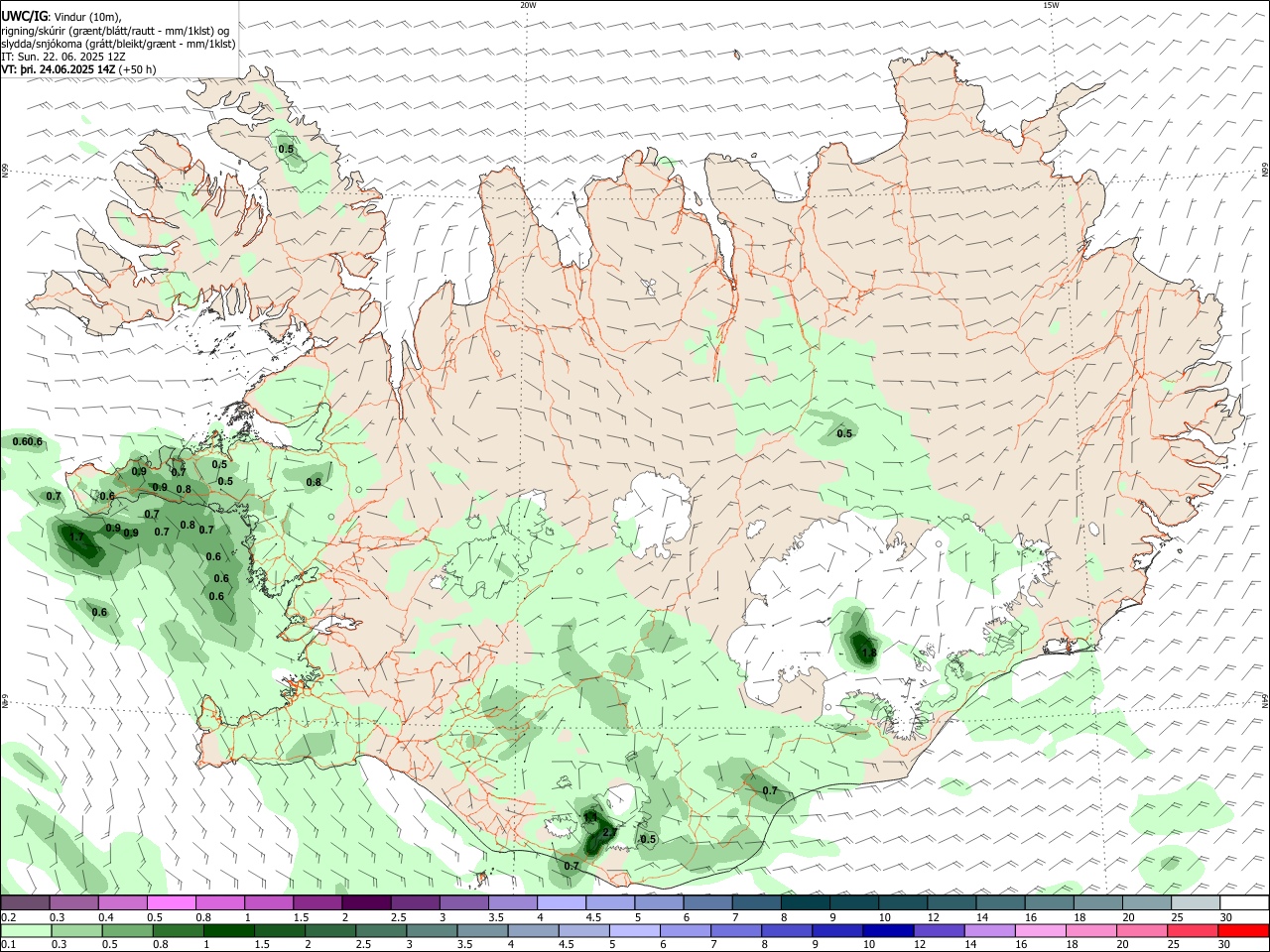Click the 0.5 value over the Westfjords
Viewport: 1270px width, 952px height.
(x=286, y=150)
